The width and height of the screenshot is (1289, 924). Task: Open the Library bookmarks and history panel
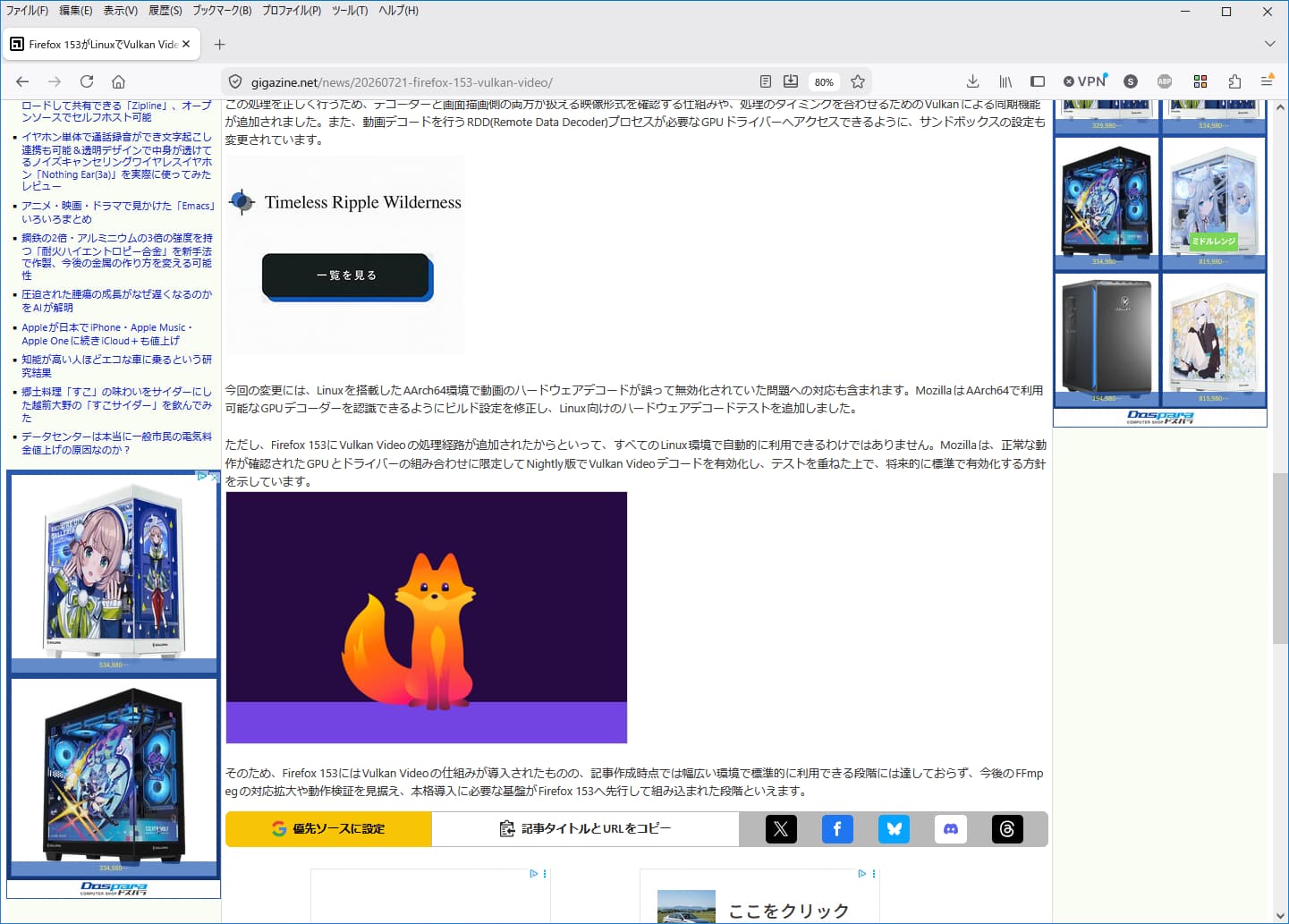[1005, 81]
